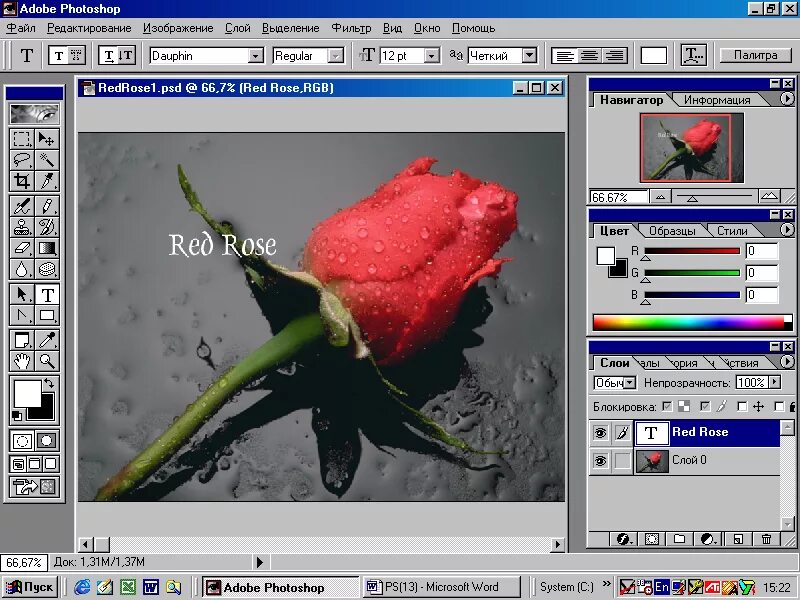Click the Adobe Online eye image
Viewport: 800px width, 600px height.
(35, 113)
